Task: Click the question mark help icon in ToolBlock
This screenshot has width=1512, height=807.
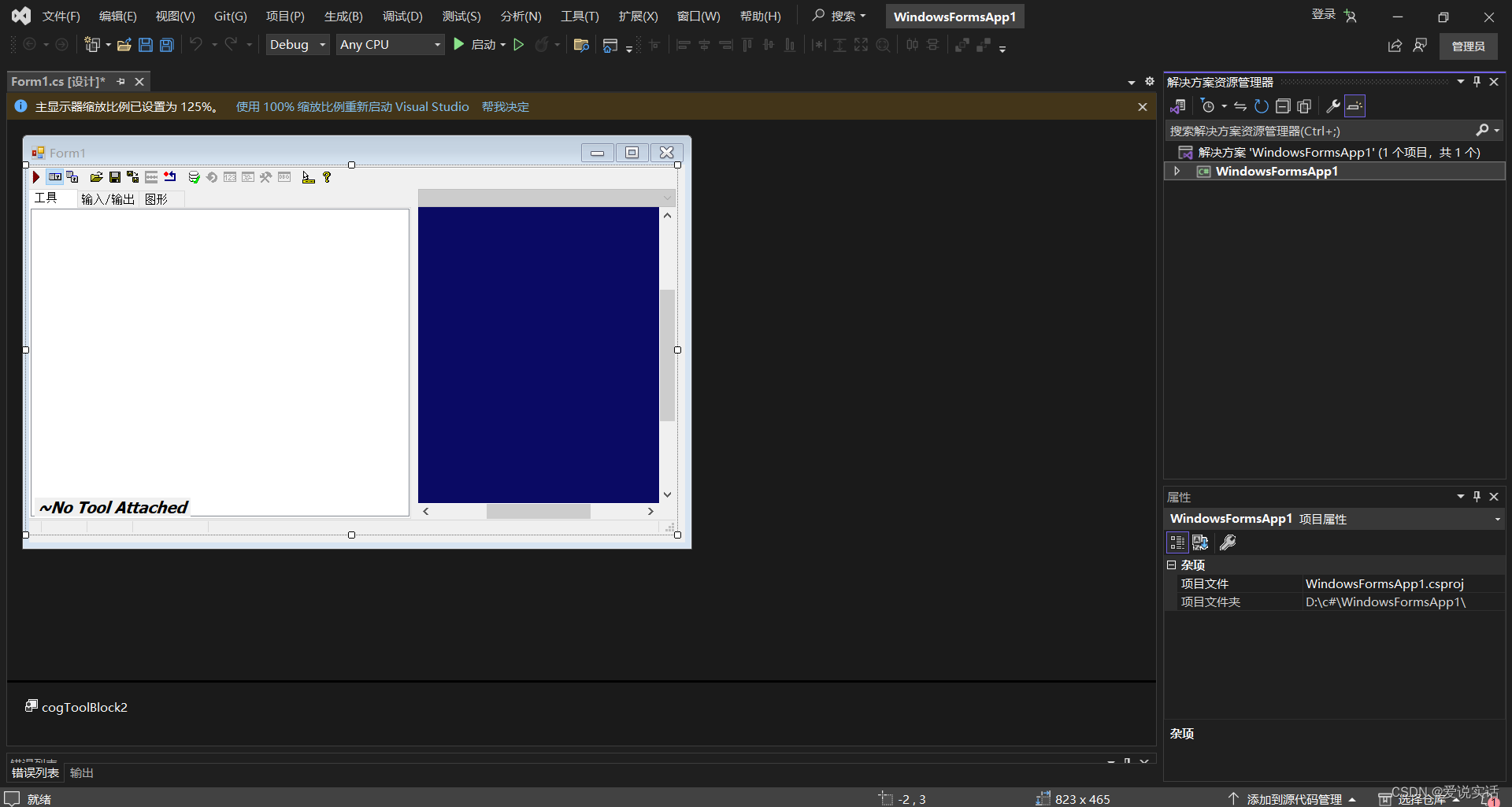Action: pos(327,176)
